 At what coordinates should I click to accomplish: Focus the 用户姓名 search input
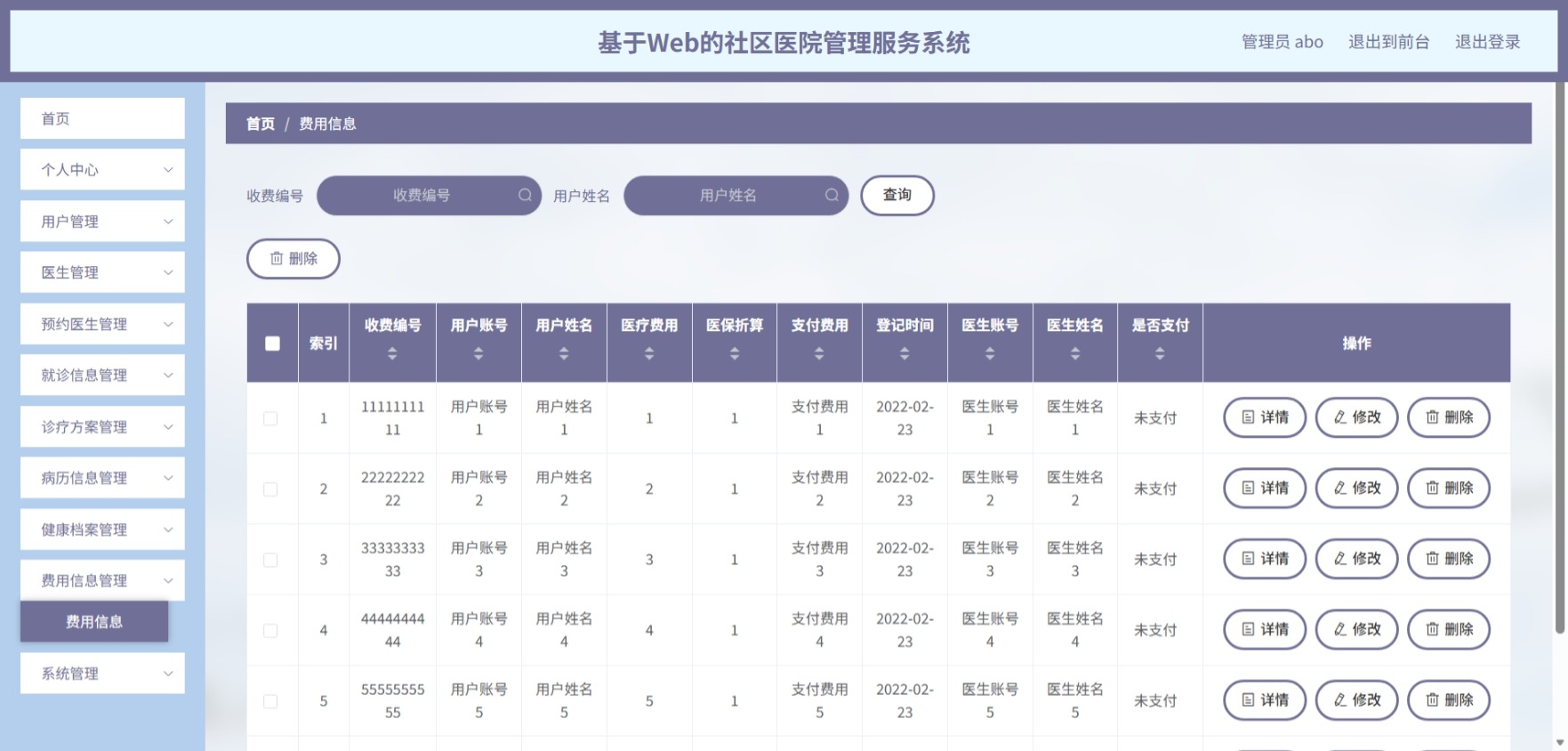click(736, 195)
